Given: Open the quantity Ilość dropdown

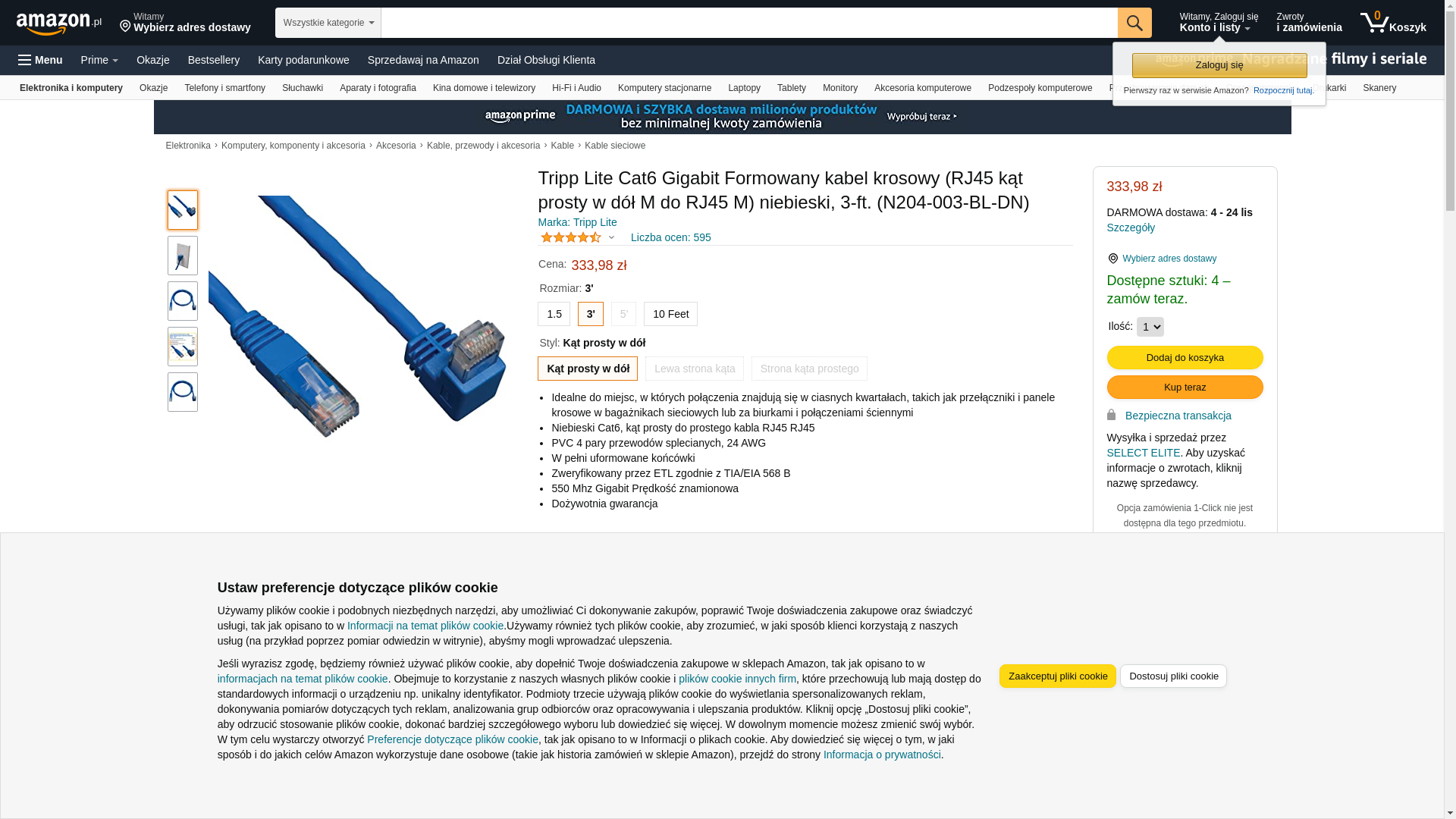Looking at the screenshot, I should (1150, 327).
